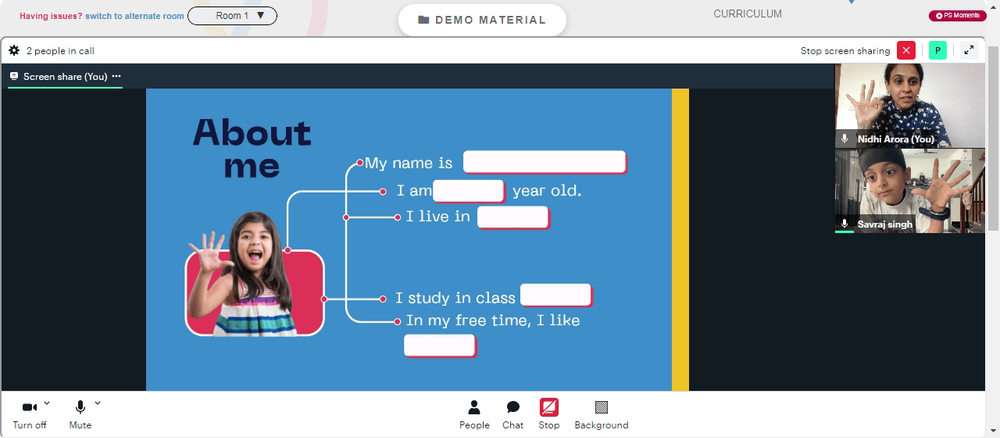Image resolution: width=1000 pixels, height=438 pixels.
Task: Select Savraj singh video thumbnail
Action: 910,191
